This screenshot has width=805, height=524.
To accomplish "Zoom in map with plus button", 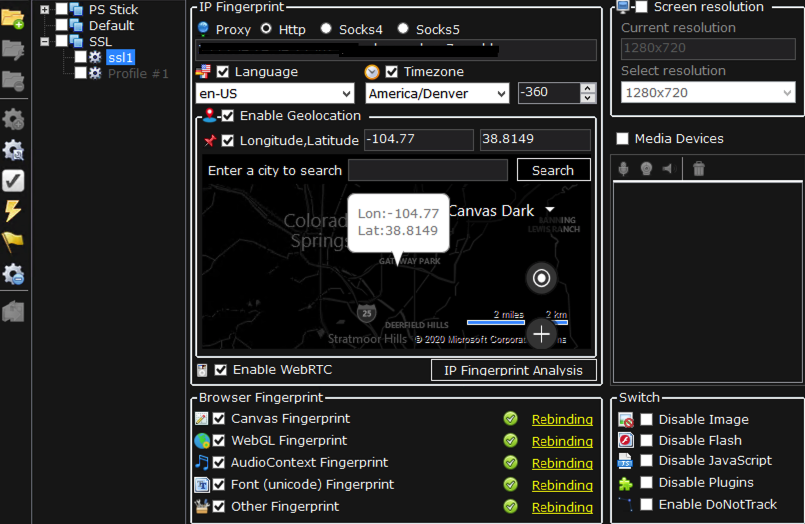I will (541, 334).
